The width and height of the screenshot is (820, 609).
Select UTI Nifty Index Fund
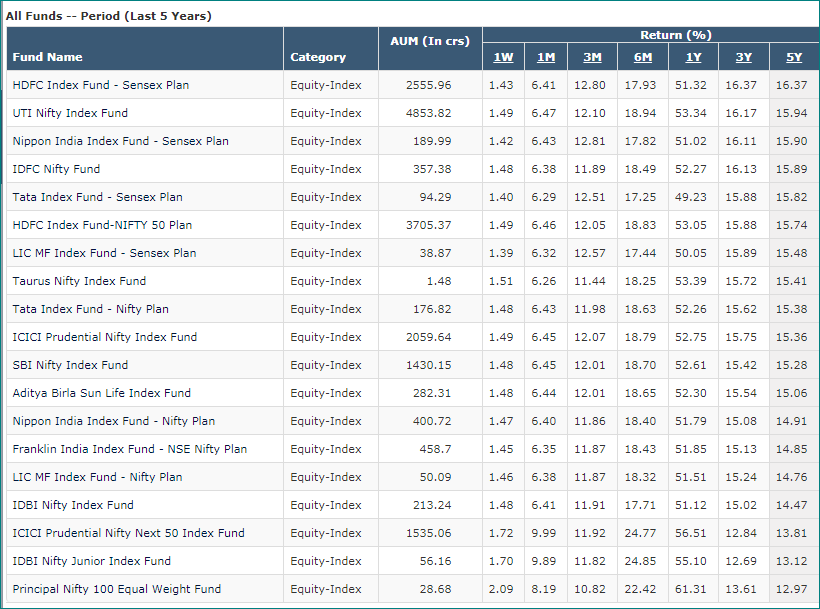70,113
